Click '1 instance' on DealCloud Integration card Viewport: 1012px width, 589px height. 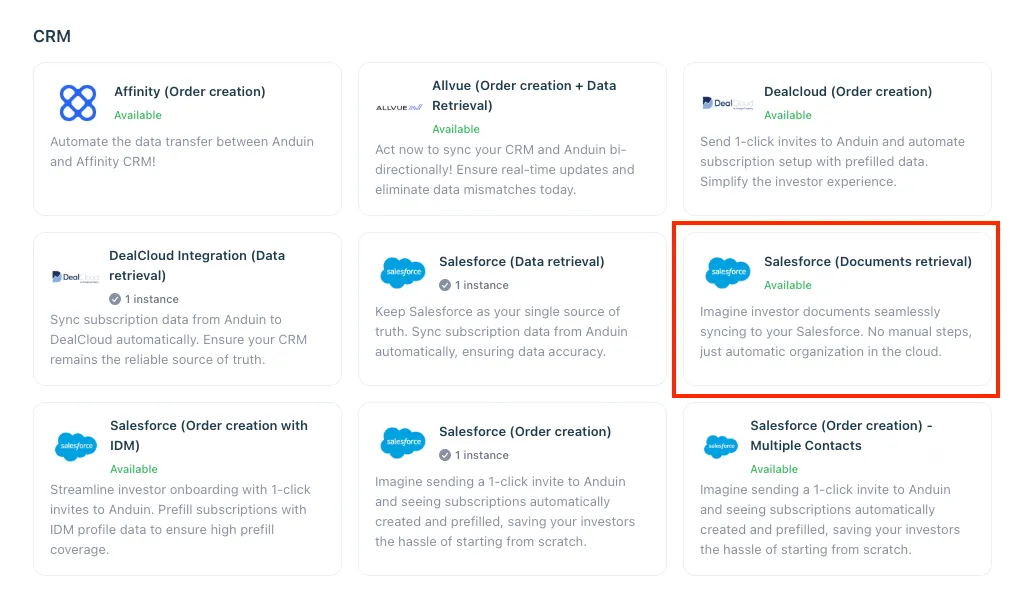click(x=152, y=299)
